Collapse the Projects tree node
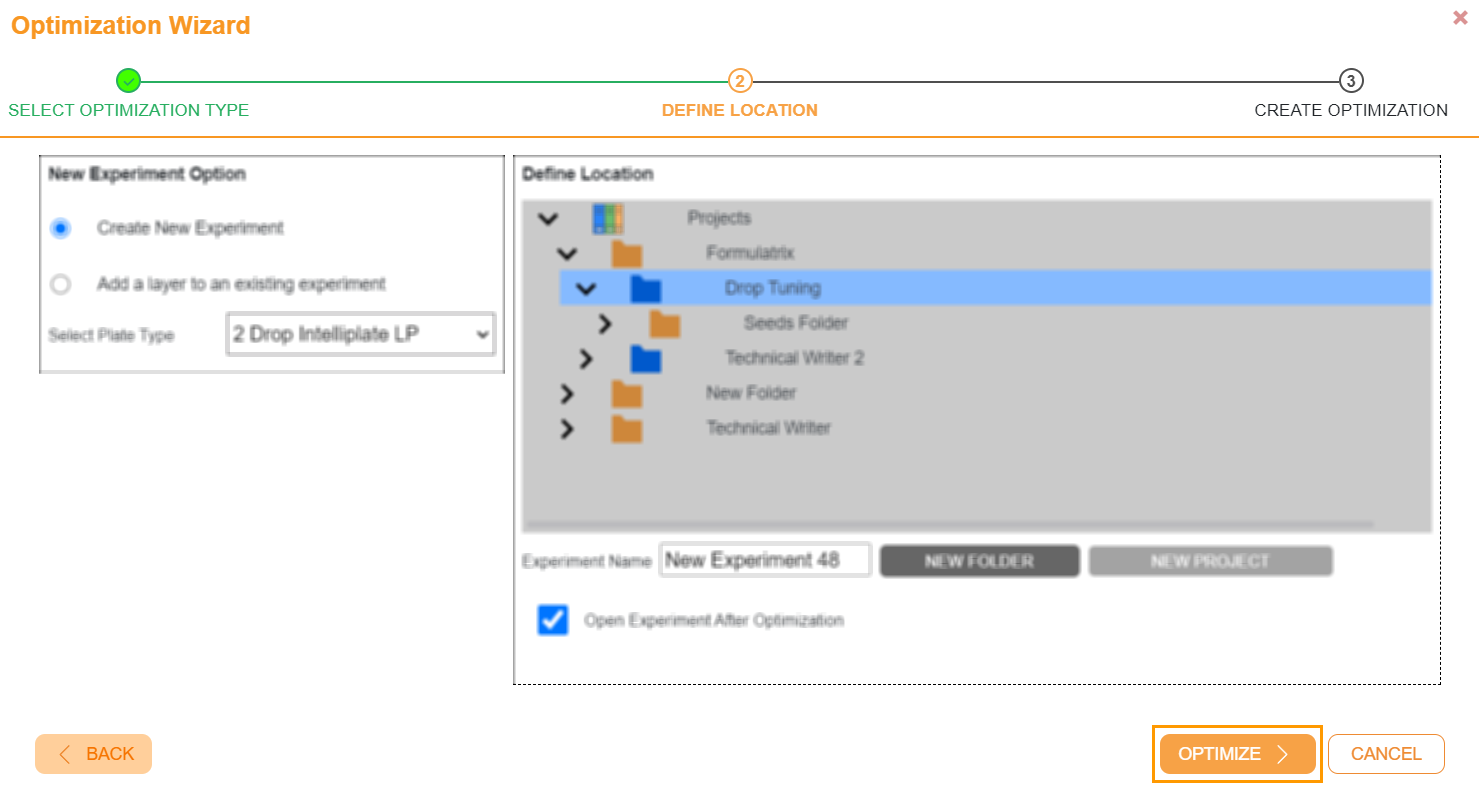 (548, 218)
